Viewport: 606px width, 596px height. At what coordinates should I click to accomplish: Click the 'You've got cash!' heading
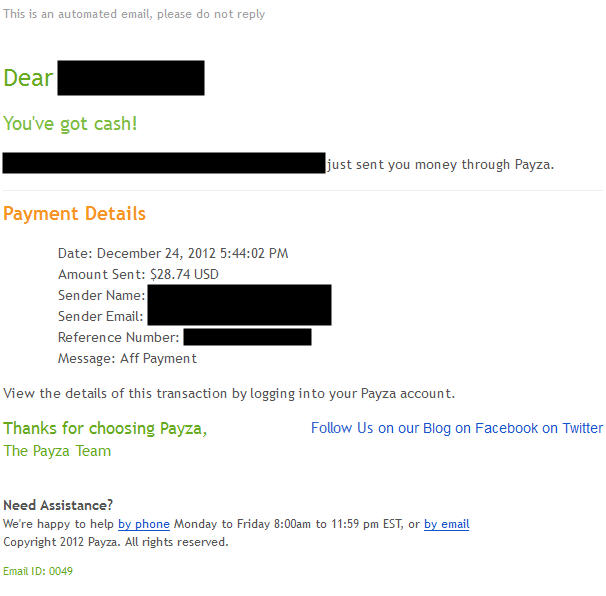click(70, 124)
